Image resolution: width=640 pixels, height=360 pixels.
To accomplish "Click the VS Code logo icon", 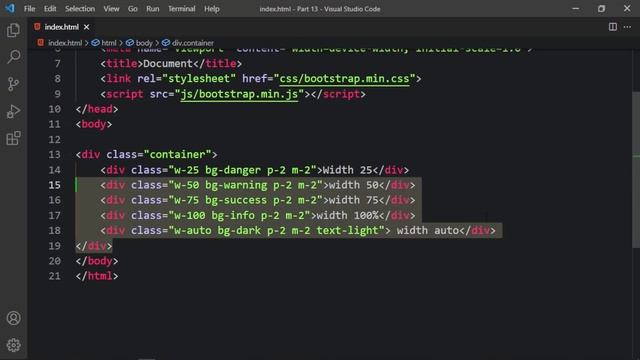I will click(10, 8).
